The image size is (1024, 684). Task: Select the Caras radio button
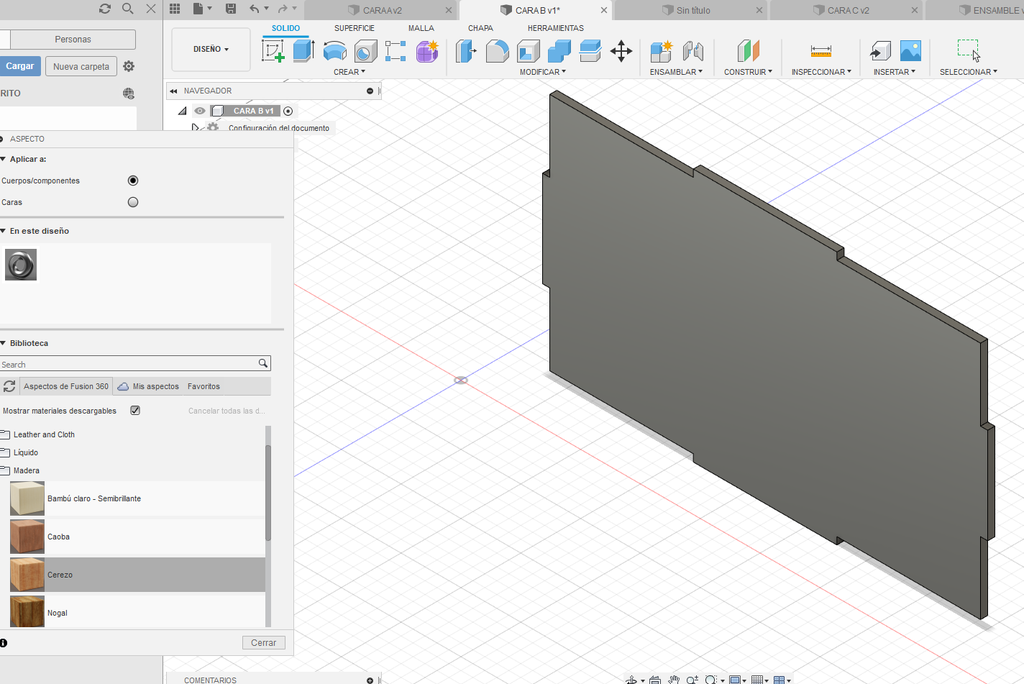[133, 202]
